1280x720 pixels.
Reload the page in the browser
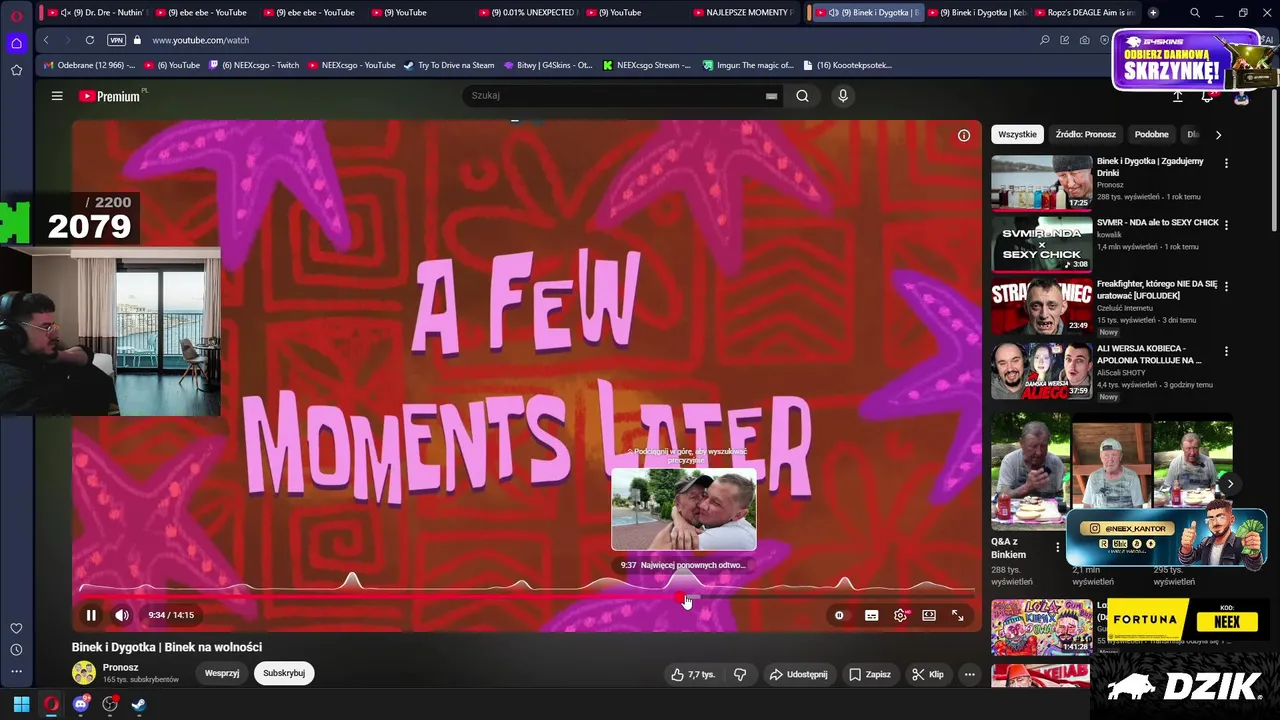90,40
